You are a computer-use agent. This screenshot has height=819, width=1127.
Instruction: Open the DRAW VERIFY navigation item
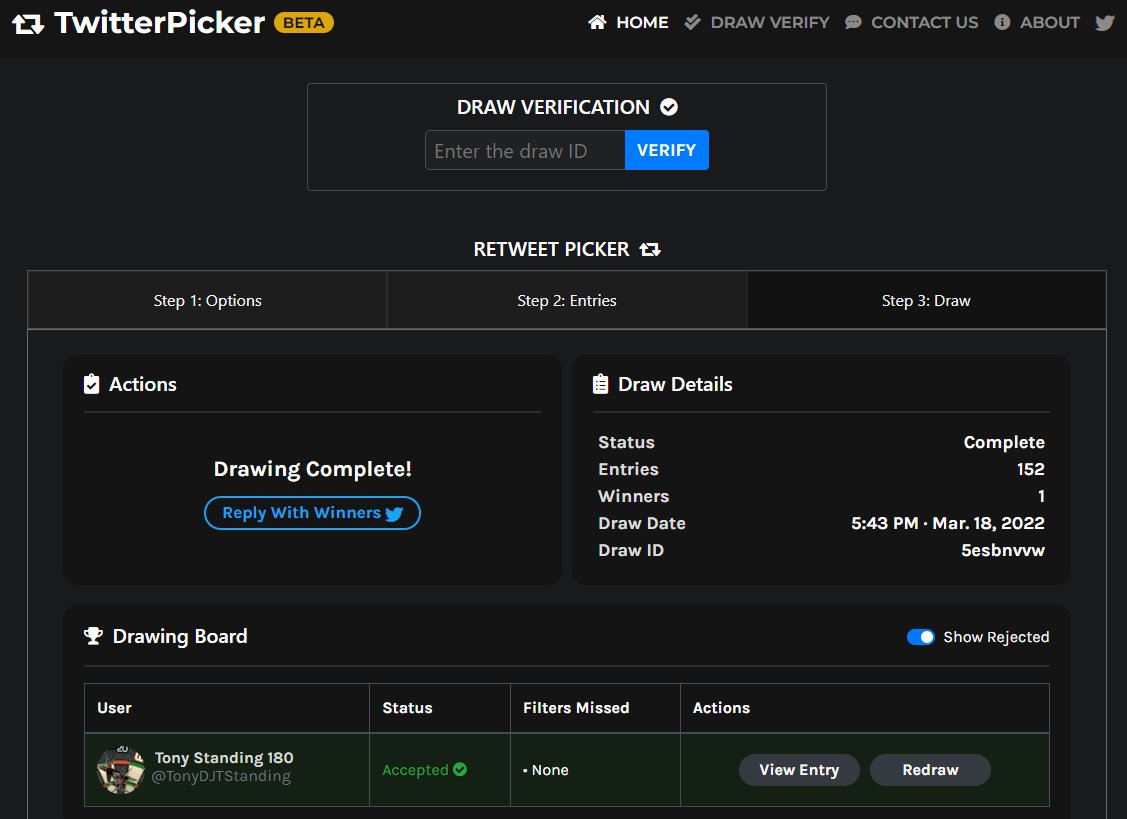756,22
